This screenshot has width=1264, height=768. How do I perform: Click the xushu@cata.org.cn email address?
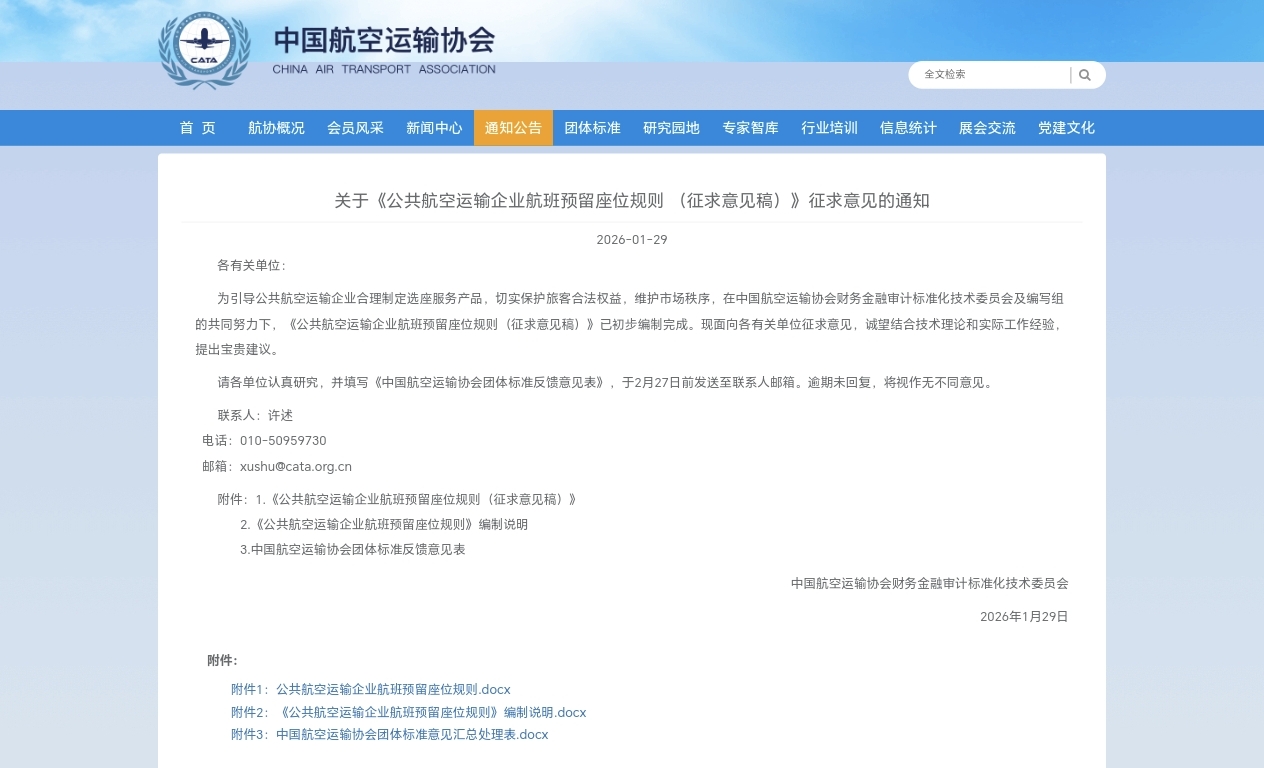(x=295, y=467)
